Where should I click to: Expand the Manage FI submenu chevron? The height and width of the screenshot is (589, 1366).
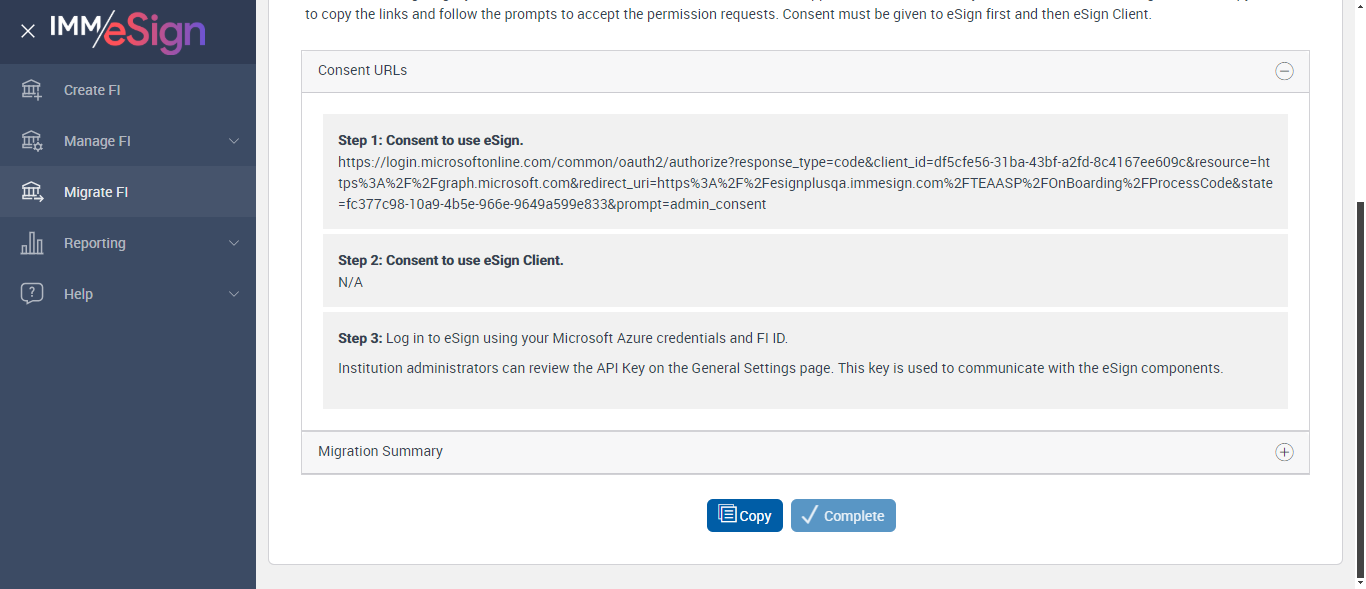pos(234,141)
